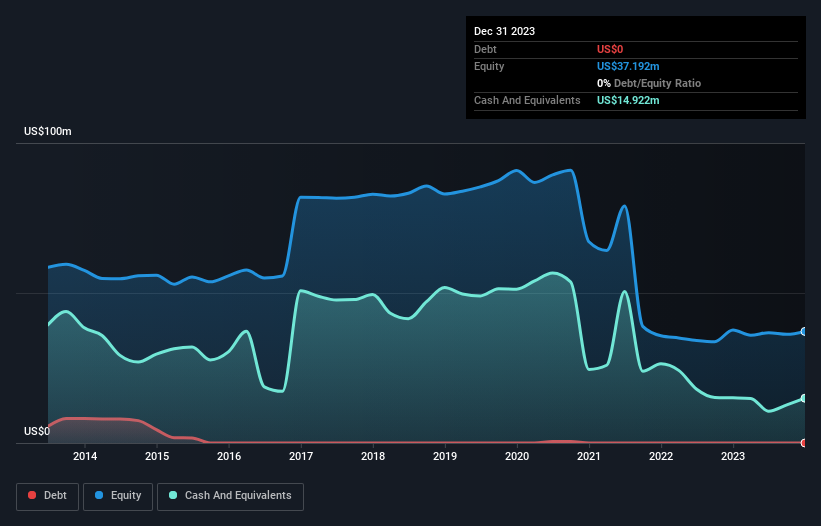Select the 2018 x-axis label
Viewport: 821px width, 526px height.
373,456
